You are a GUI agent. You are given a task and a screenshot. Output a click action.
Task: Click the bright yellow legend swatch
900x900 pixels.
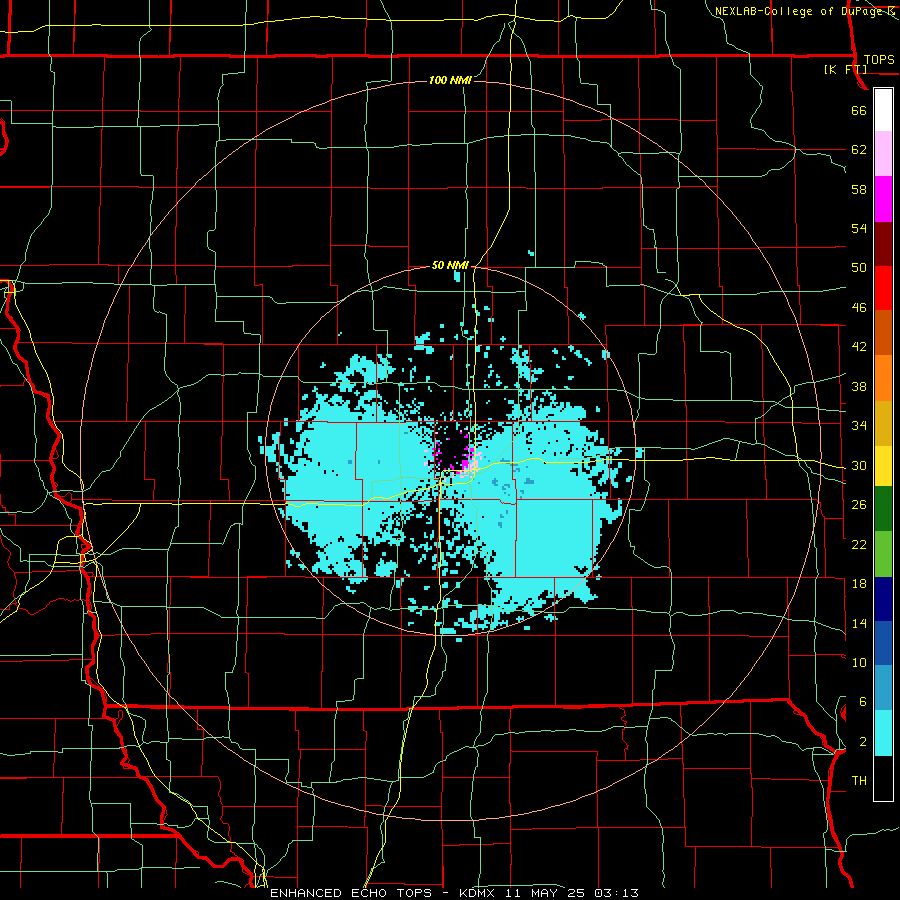click(883, 466)
